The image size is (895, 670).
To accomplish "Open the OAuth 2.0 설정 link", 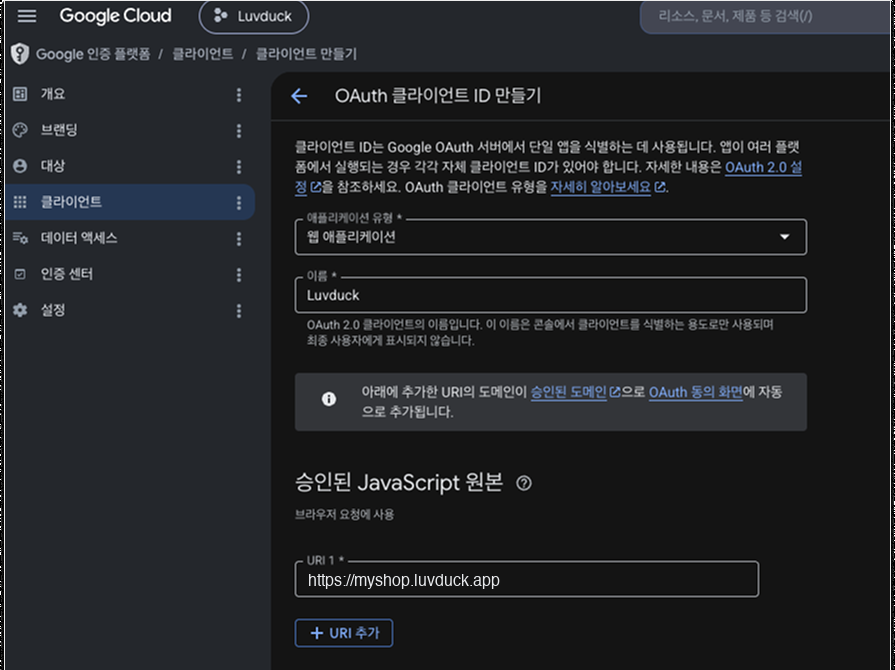I will click(x=763, y=168).
